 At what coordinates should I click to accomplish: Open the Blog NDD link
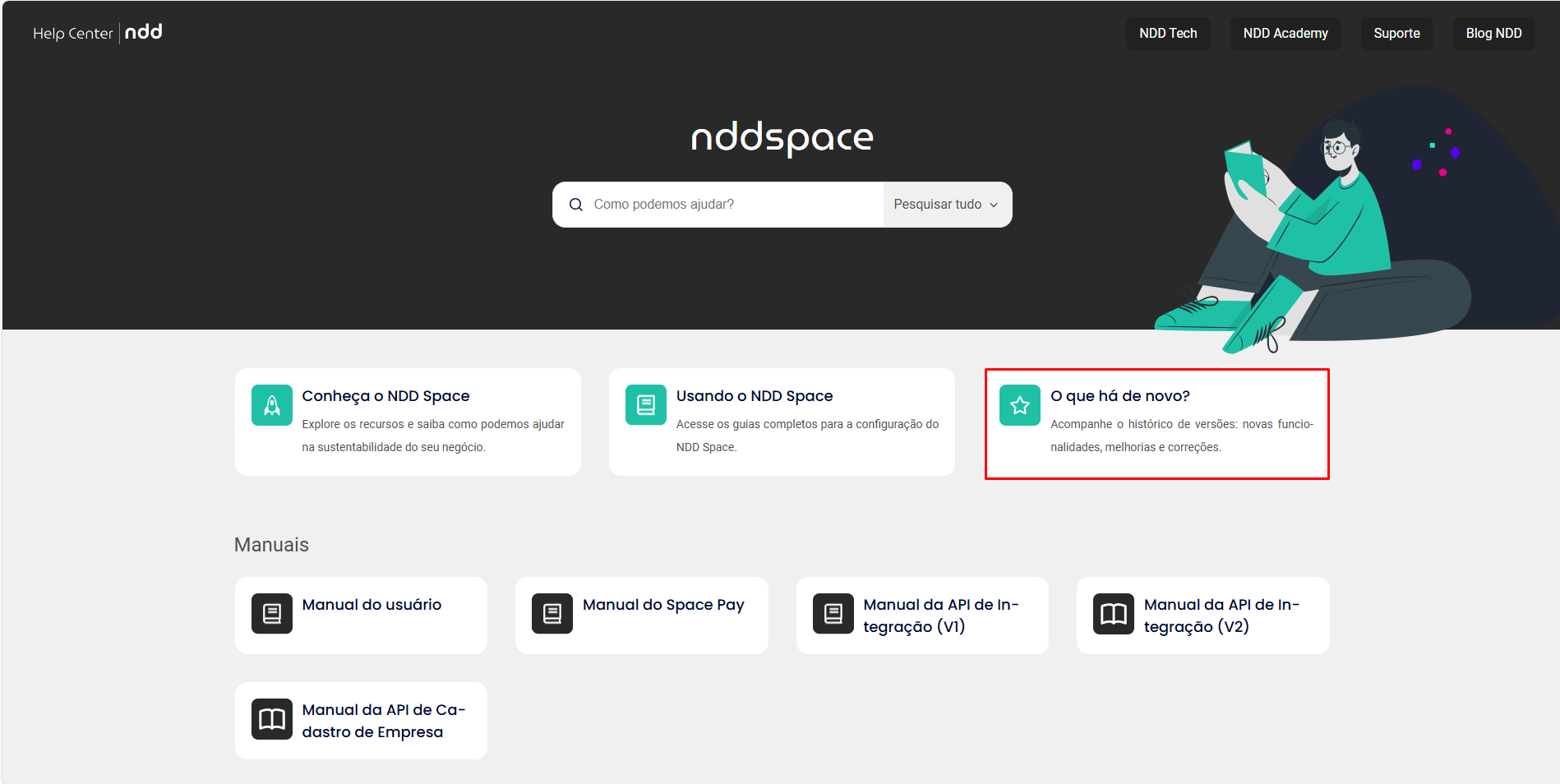click(x=1493, y=34)
